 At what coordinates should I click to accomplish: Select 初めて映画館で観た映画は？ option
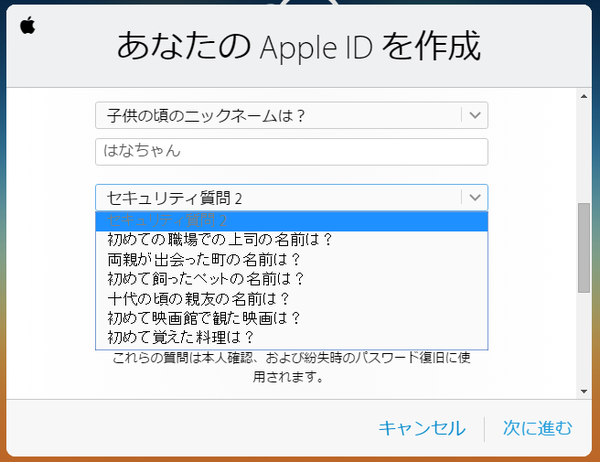point(292,318)
